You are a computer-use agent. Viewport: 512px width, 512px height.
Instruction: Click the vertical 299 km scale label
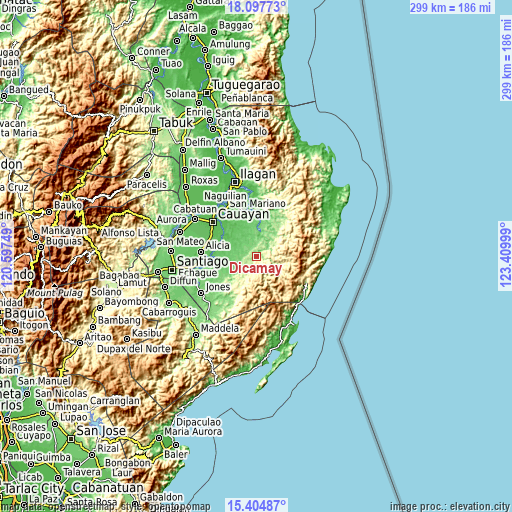(506, 59)
